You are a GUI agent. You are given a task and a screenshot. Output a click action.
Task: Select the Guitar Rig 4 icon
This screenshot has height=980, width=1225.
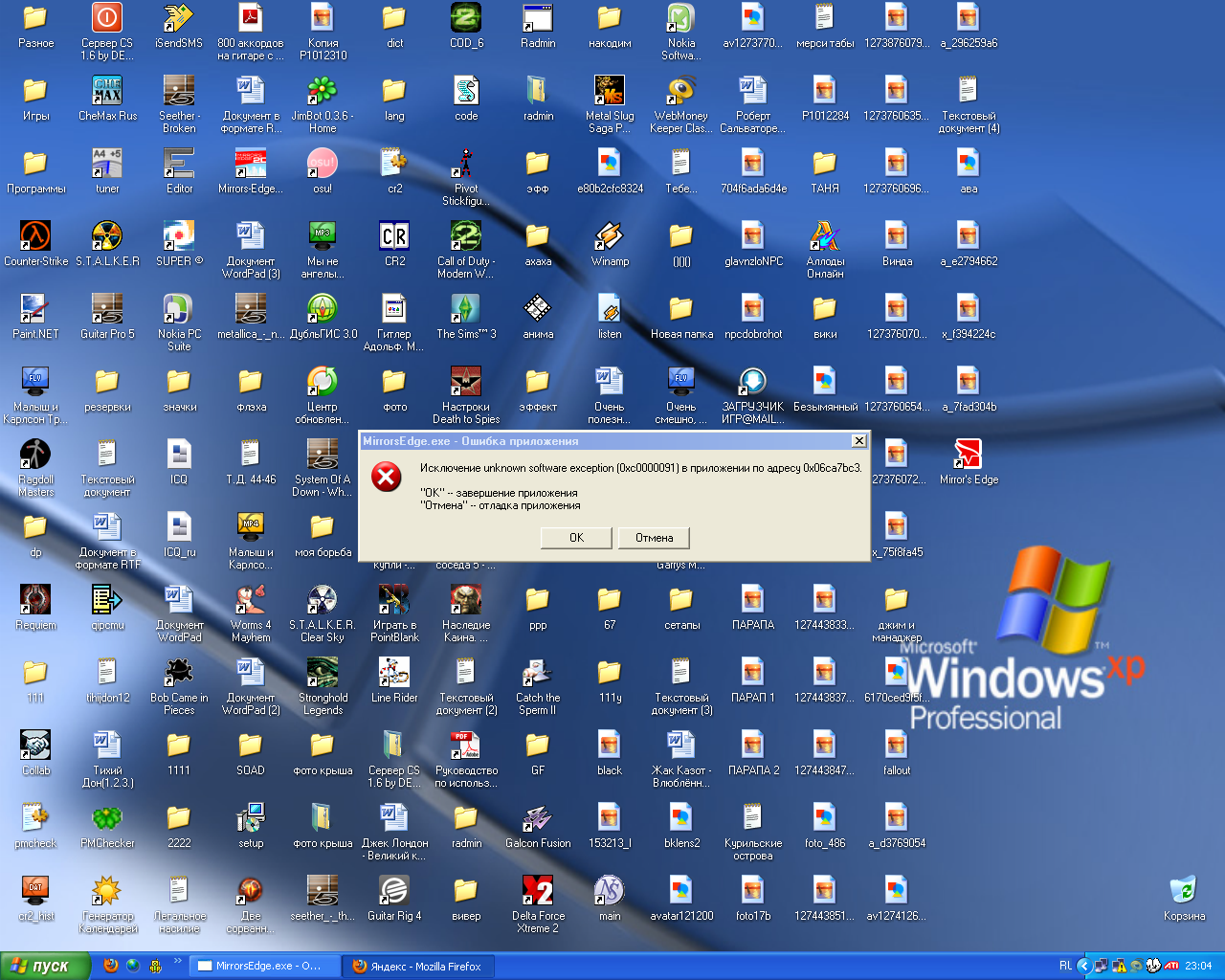tap(394, 898)
